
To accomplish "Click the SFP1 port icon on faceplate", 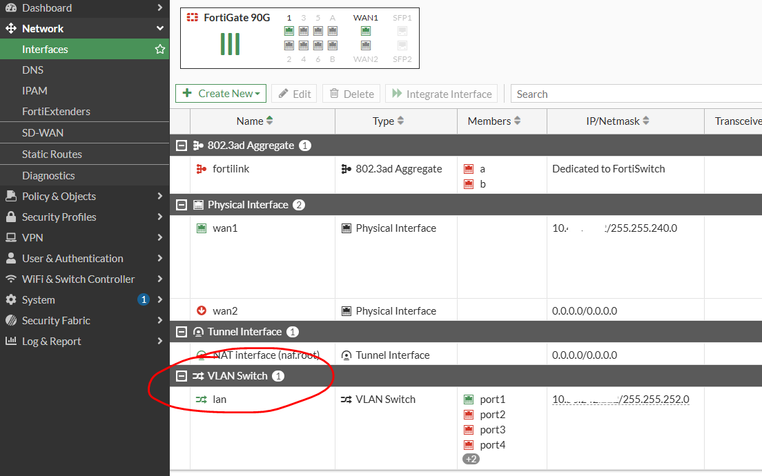I will tap(402, 31).
